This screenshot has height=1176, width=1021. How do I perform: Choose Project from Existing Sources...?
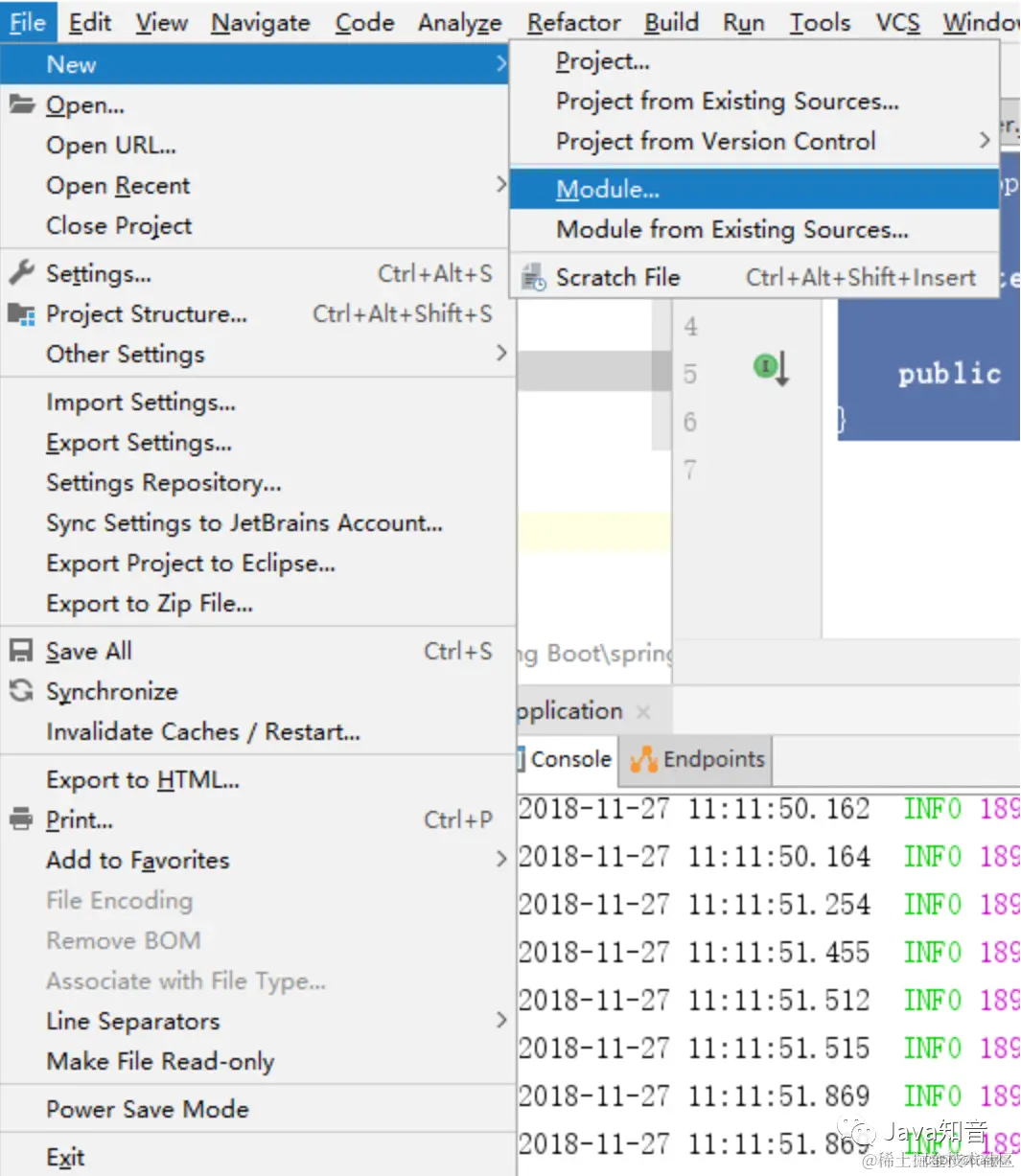[x=754, y=102]
